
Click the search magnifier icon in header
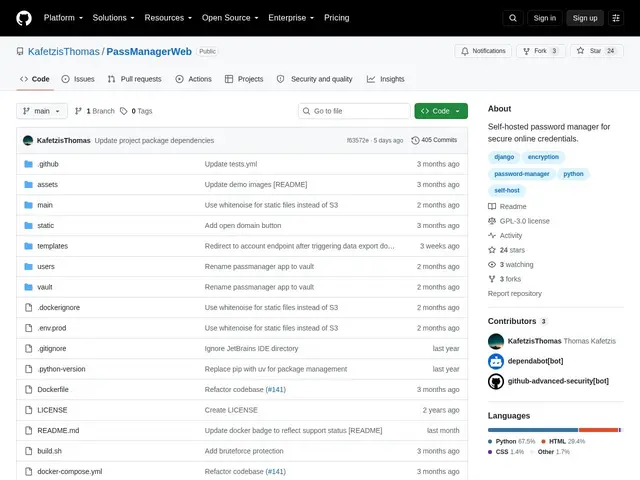(x=513, y=18)
